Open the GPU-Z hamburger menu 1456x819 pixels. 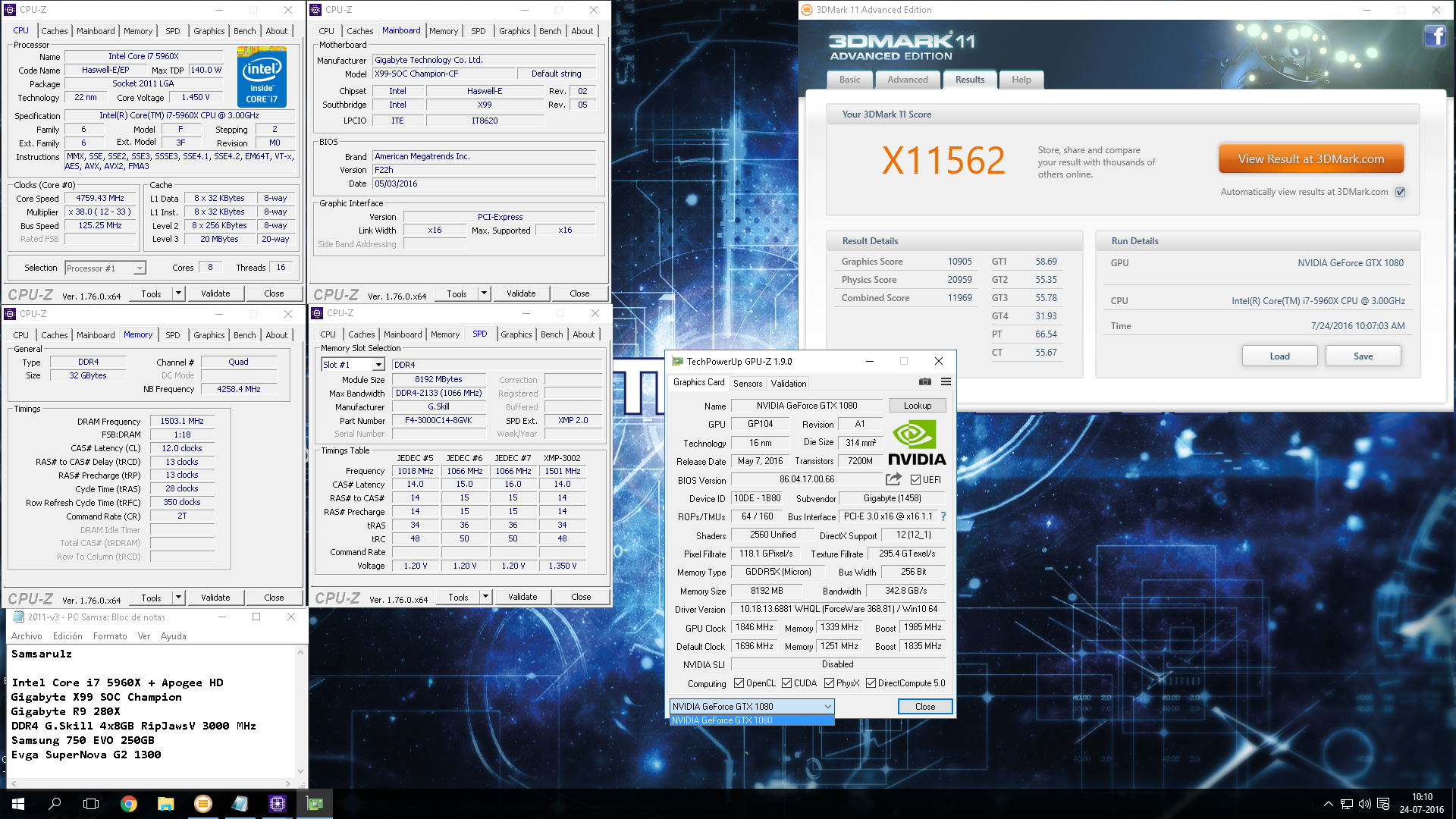[x=946, y=382]
